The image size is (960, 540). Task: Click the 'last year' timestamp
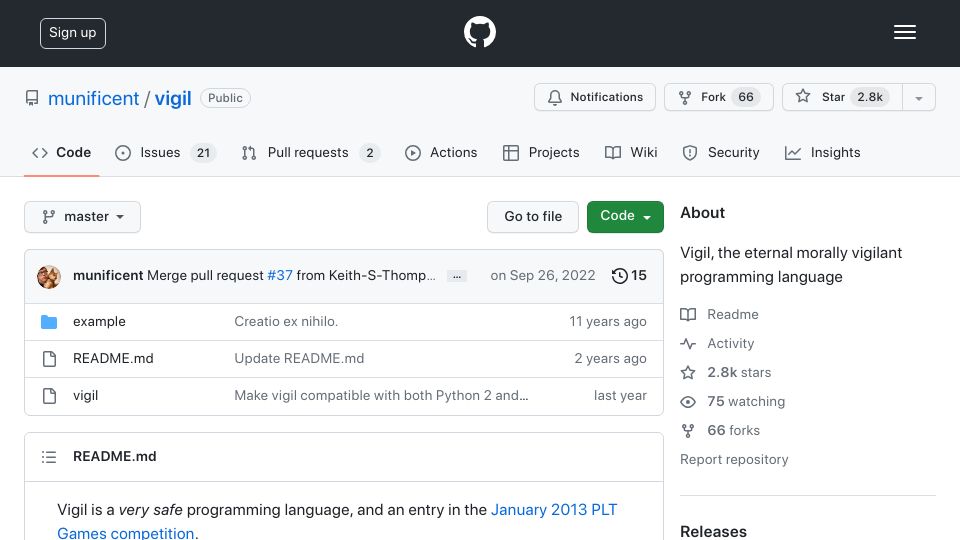pos(620,396)
